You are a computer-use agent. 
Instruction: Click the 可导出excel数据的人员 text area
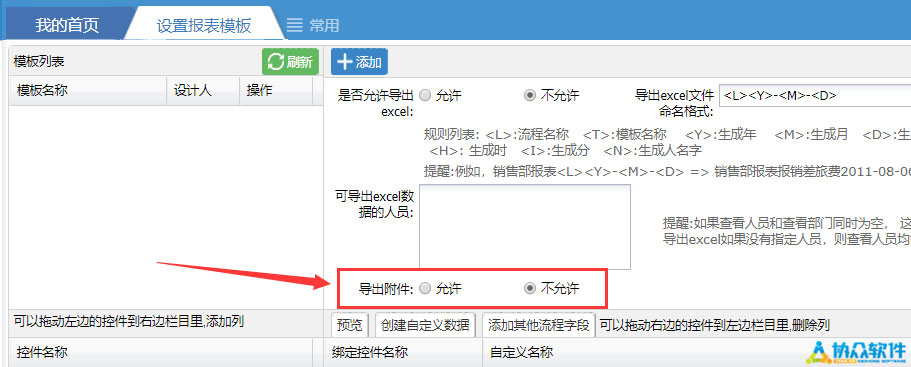click(x=525, y=227)
